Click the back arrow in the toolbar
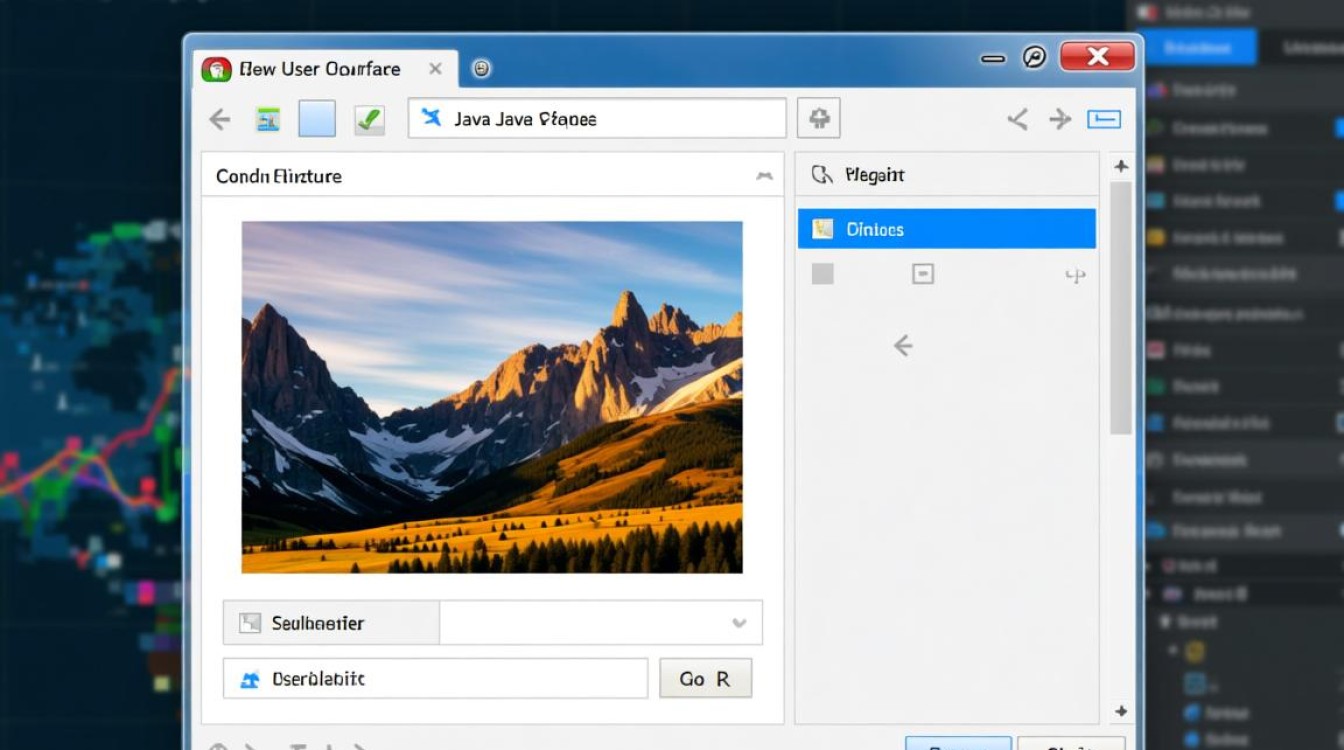This screenshot has height=750, width=1344. (x=219, y=120)
